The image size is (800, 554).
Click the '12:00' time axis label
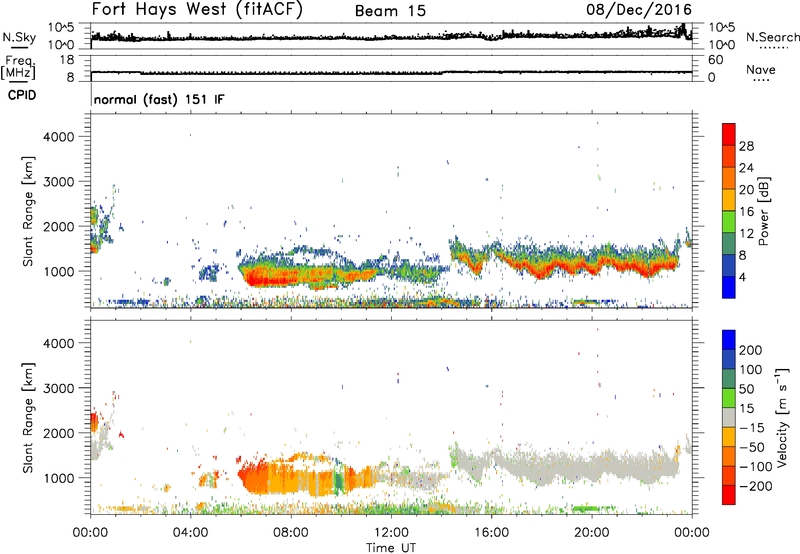(x=391, y=533)
